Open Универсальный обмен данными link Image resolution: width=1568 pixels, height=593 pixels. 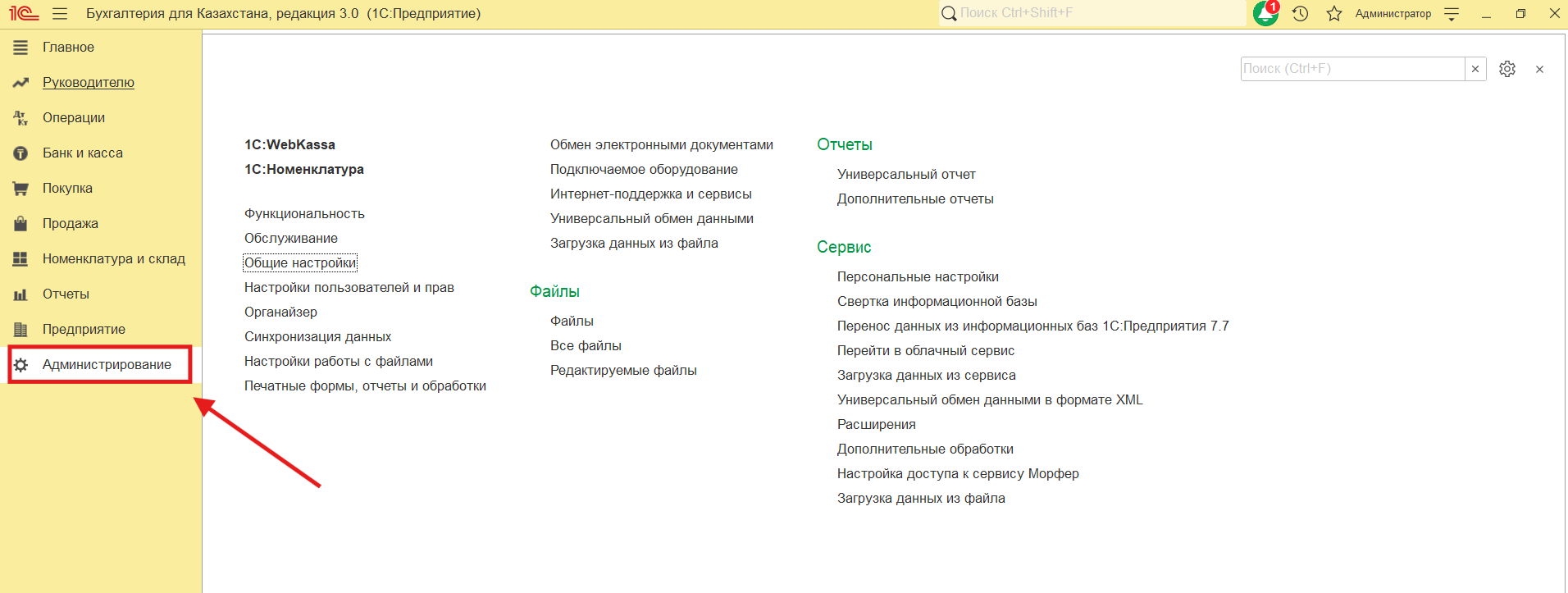[652, 219]
